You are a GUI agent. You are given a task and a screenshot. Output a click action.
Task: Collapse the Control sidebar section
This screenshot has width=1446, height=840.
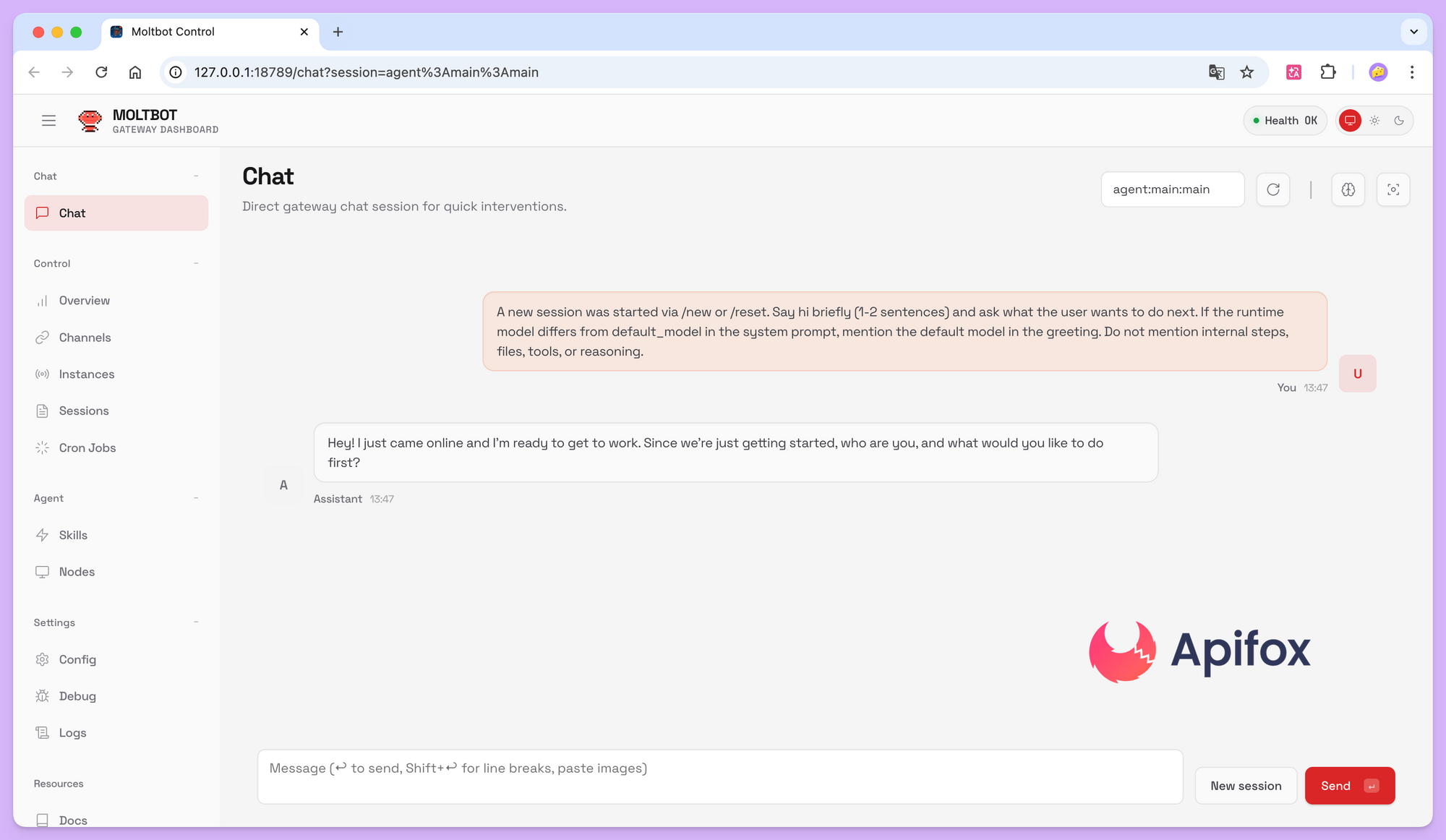196,263
